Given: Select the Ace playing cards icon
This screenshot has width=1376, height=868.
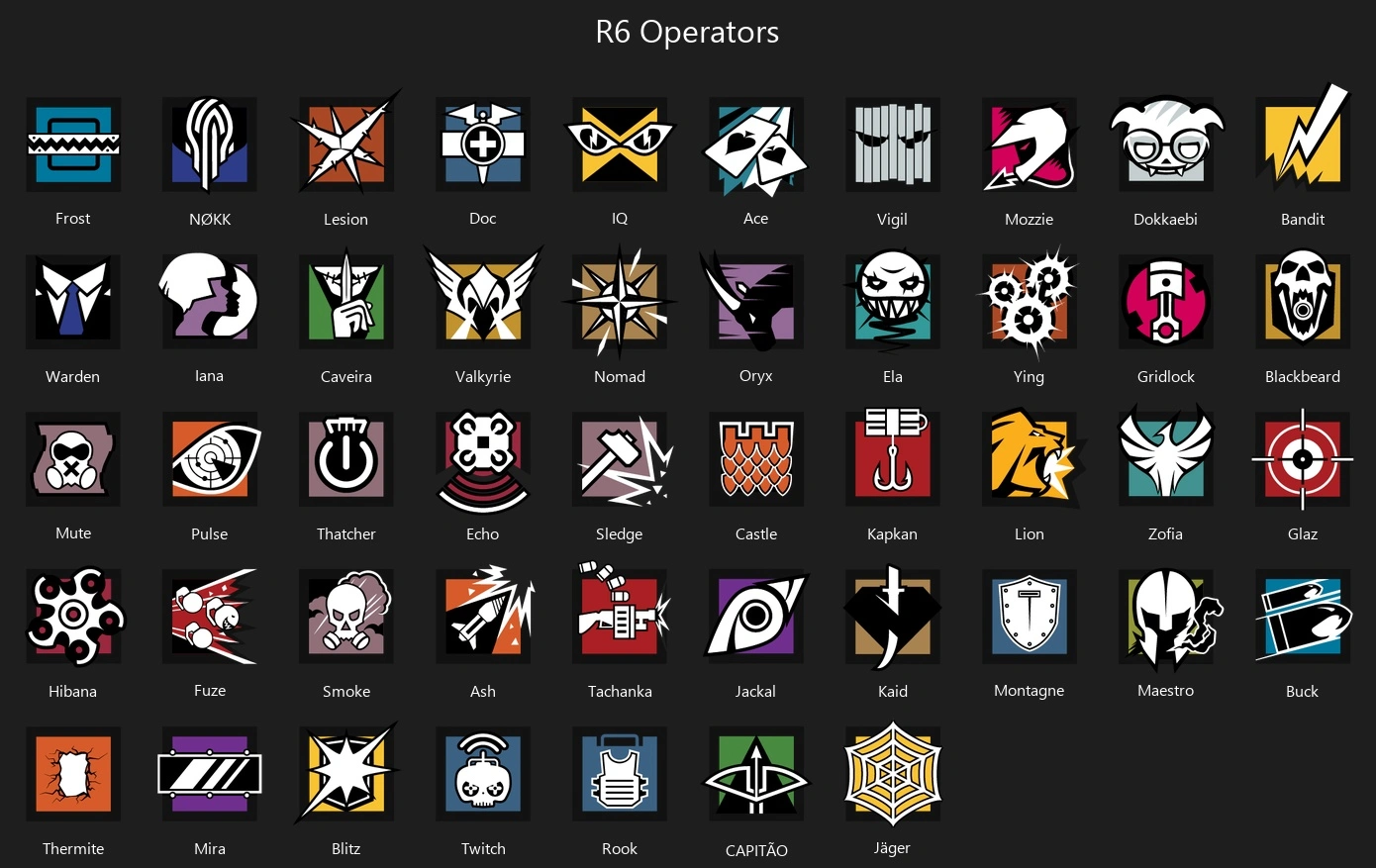Looking at the screenshot, I should click(x=755, y=146).
